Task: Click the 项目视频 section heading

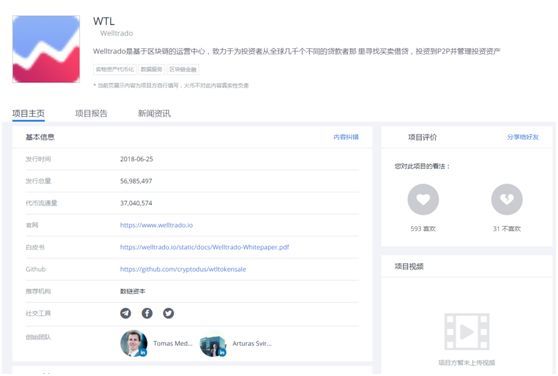Action: 409,266
